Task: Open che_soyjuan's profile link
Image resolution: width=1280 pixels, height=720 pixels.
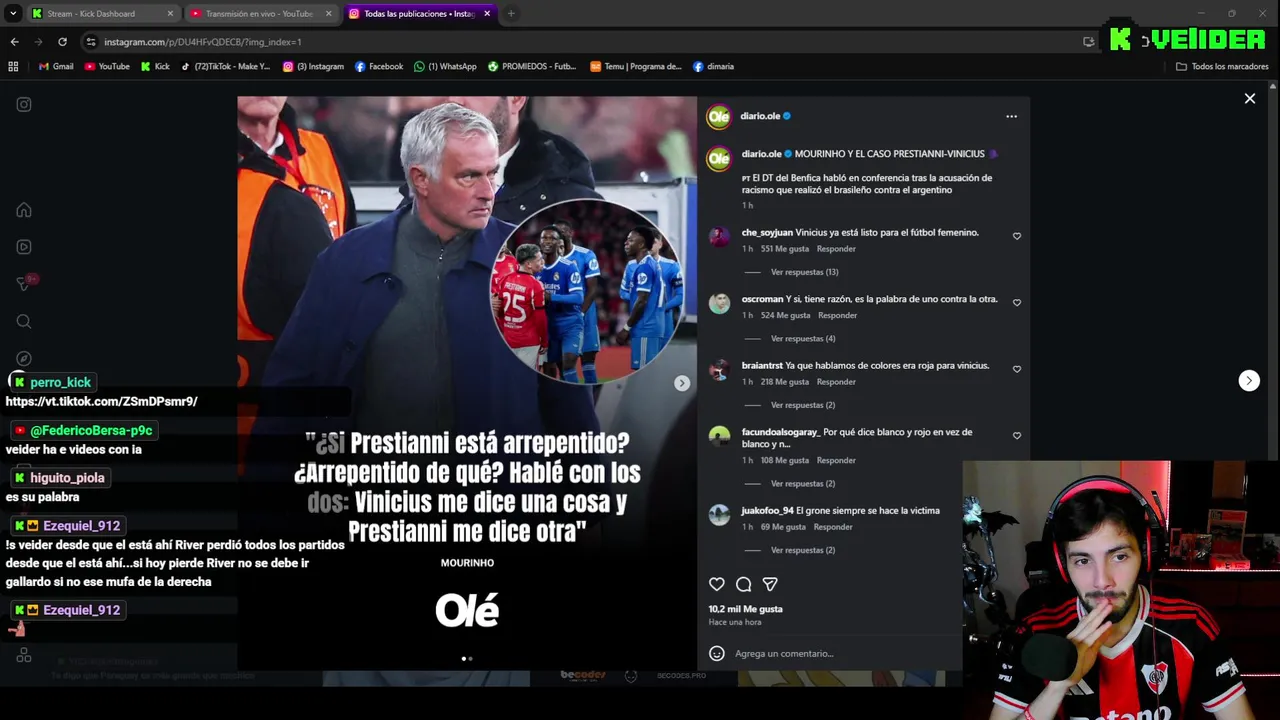Action: click(x=767, y=232)
